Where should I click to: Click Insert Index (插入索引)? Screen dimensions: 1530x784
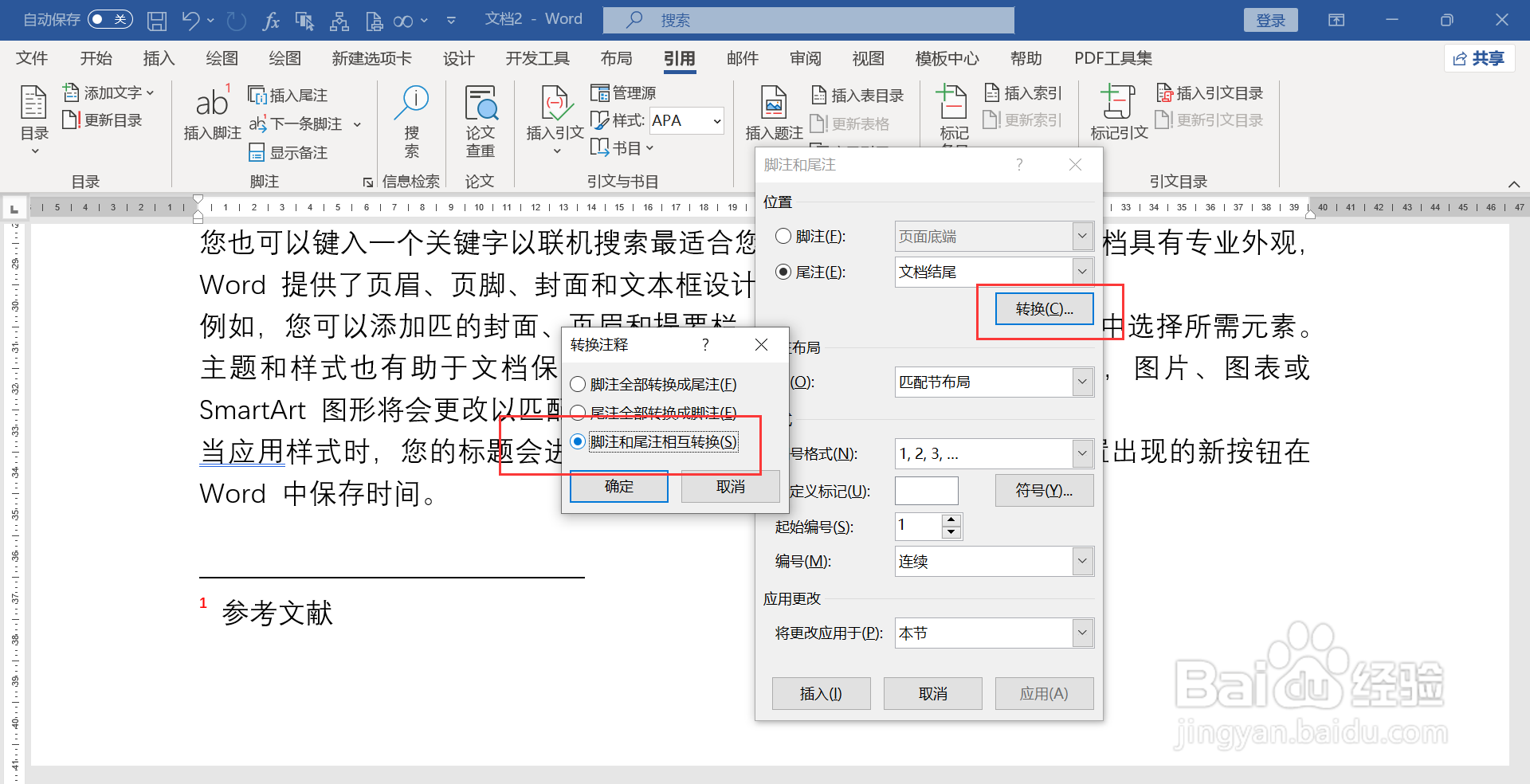click(x=1023, y=93)
